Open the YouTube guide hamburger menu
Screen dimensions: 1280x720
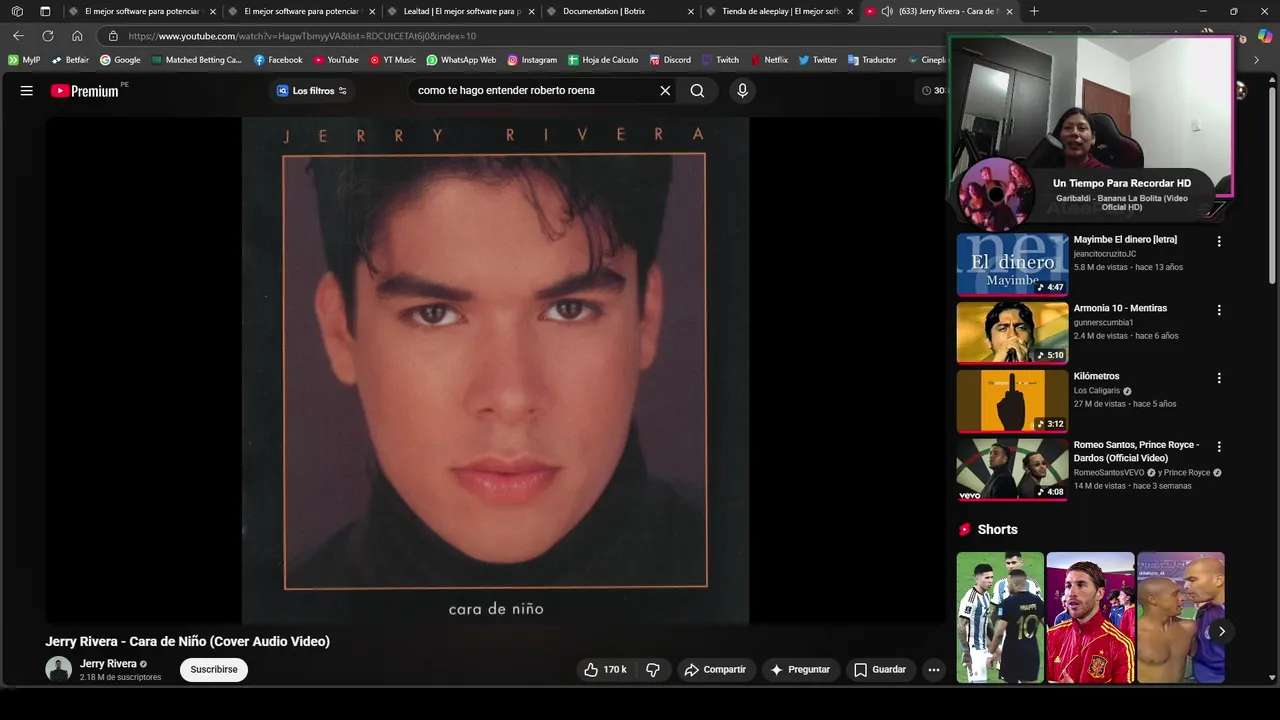[27, 90]
